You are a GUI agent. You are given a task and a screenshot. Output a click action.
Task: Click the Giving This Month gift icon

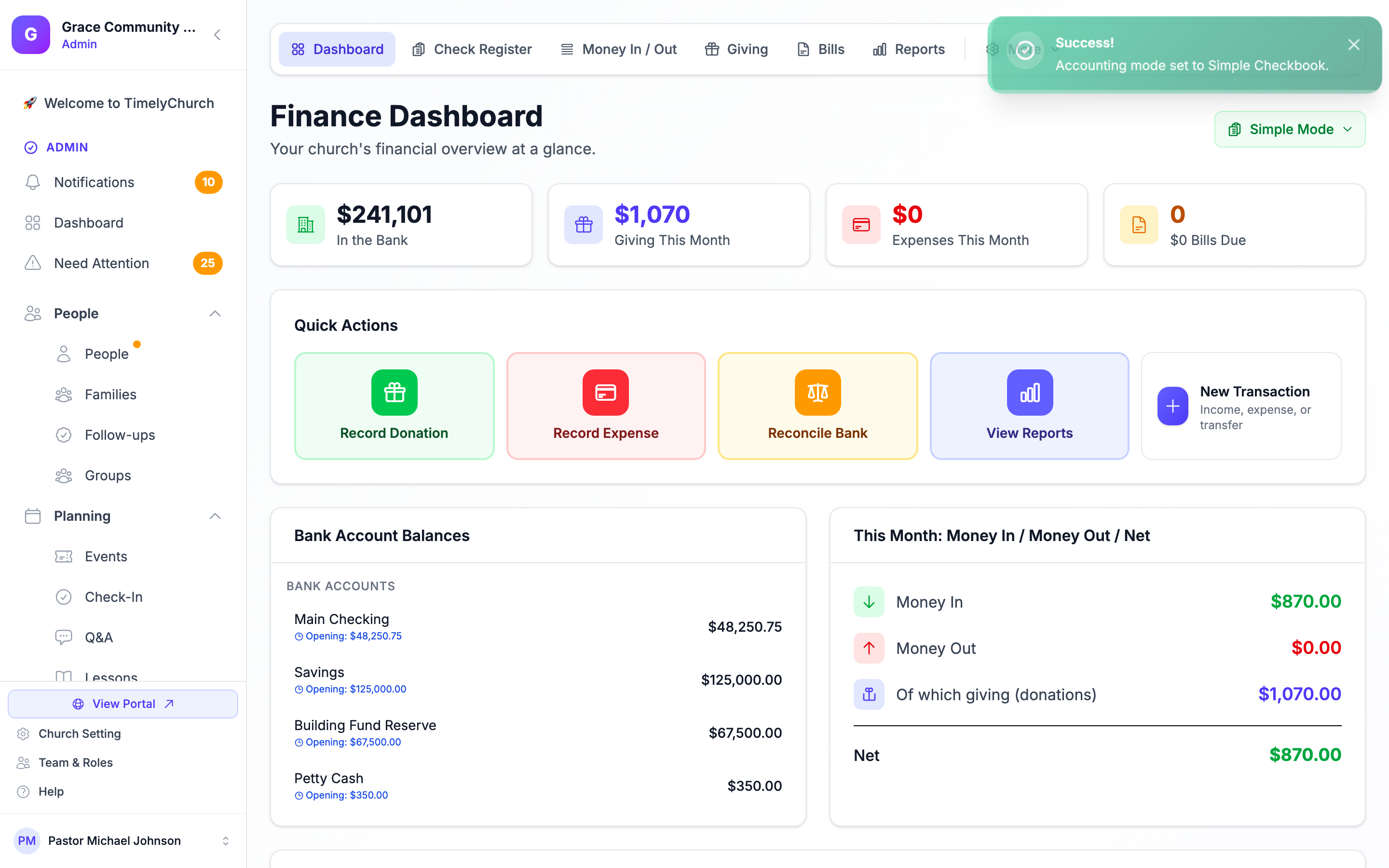tap(584, 225)
